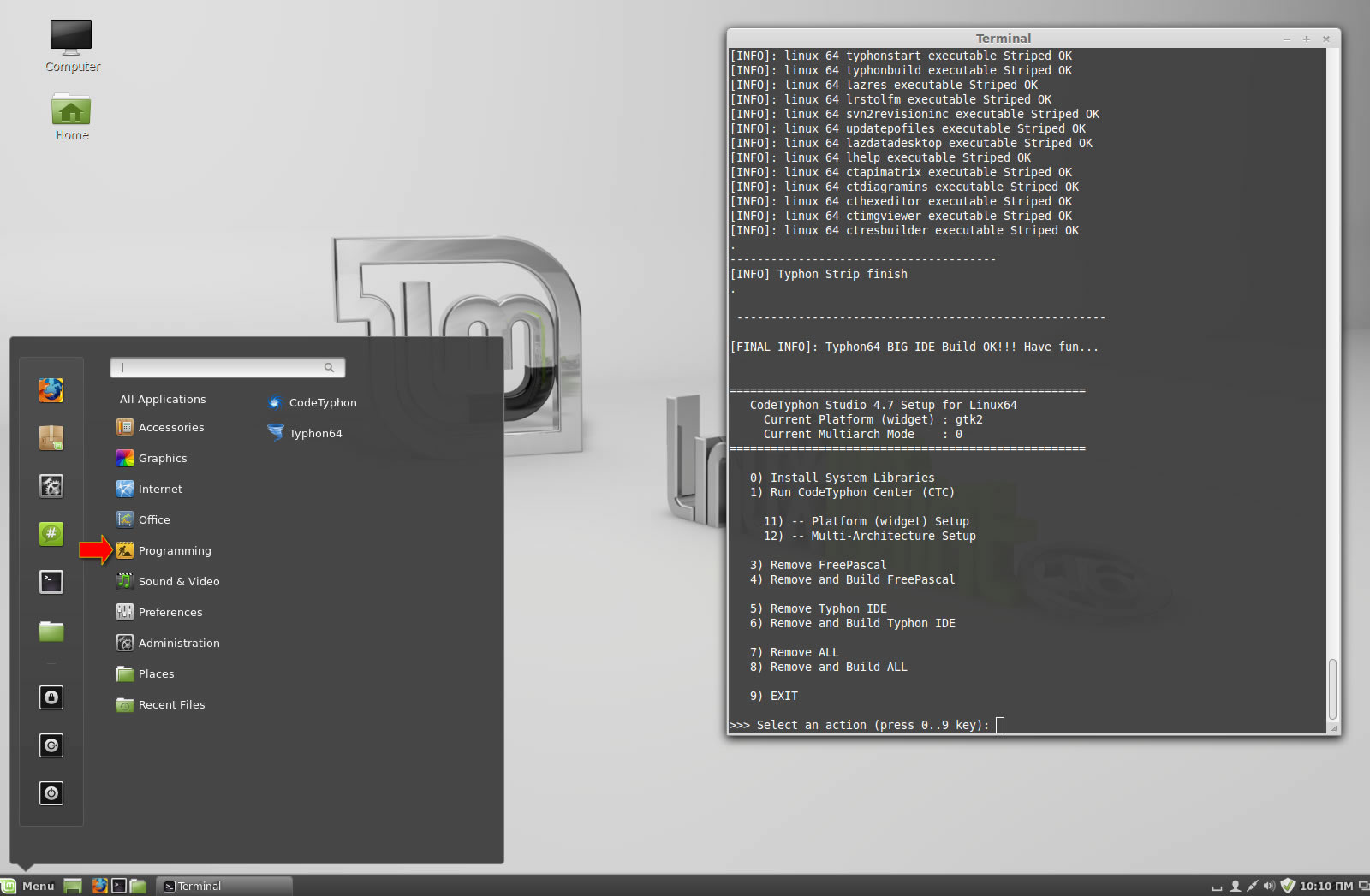The height and width of the screenshot is (896, 1370).
Task: Click the Logout icon in menu sidebar
Action: [51, 745]
